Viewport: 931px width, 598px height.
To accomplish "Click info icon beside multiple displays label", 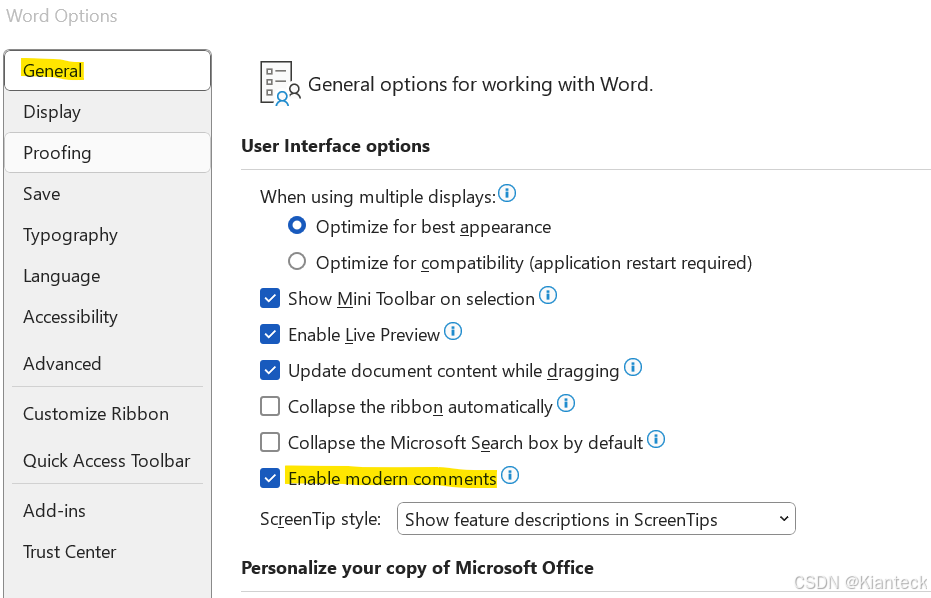I will (506, 193).
